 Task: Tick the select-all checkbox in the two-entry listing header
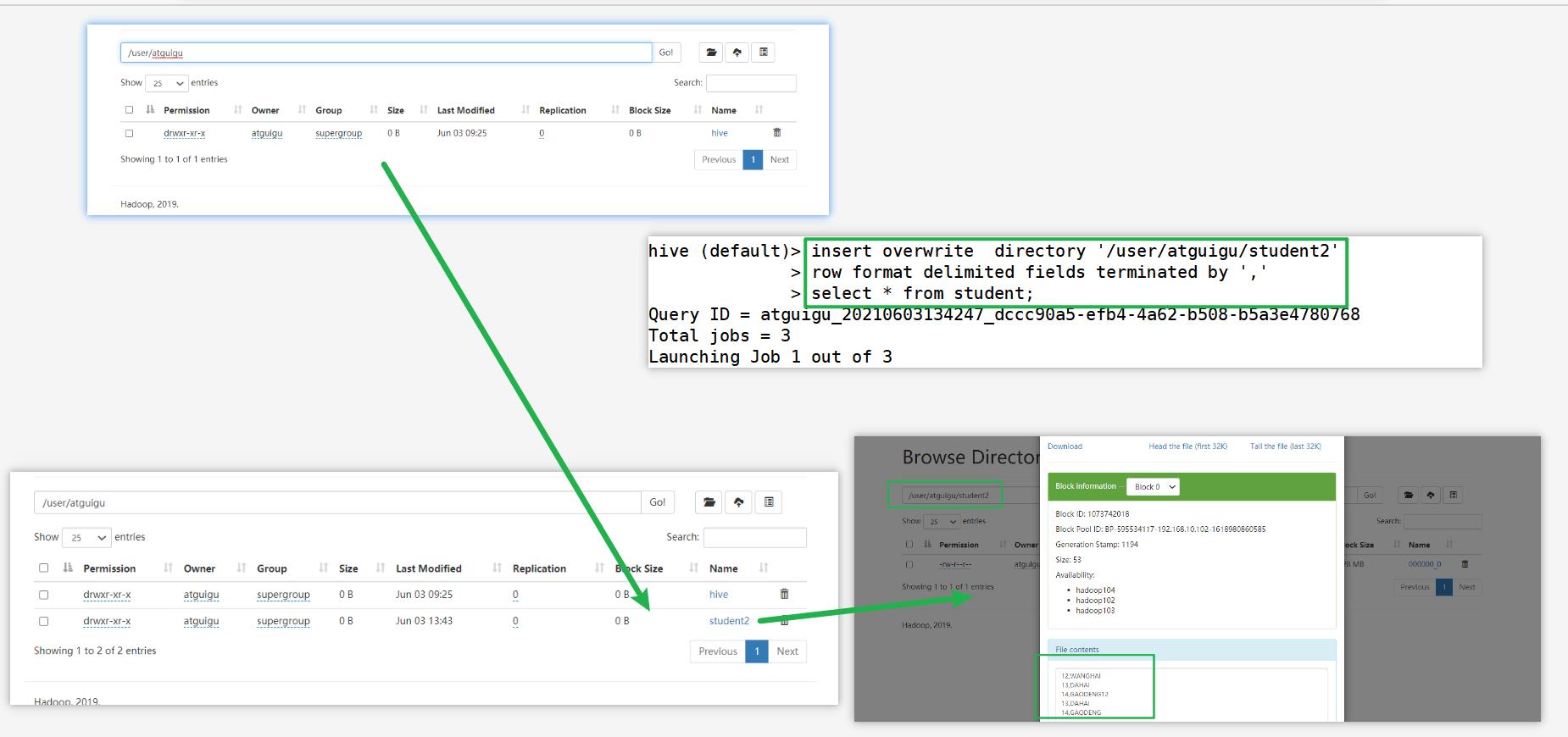(44, 568)
